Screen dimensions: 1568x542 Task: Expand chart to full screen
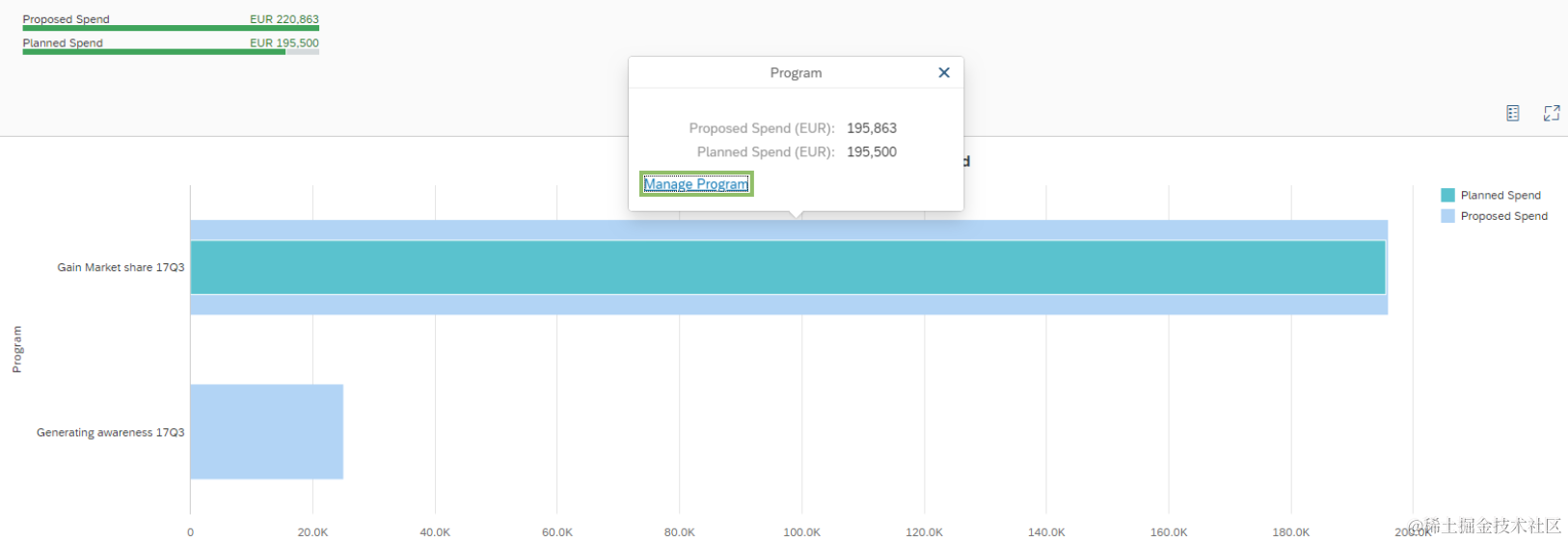1552,113
